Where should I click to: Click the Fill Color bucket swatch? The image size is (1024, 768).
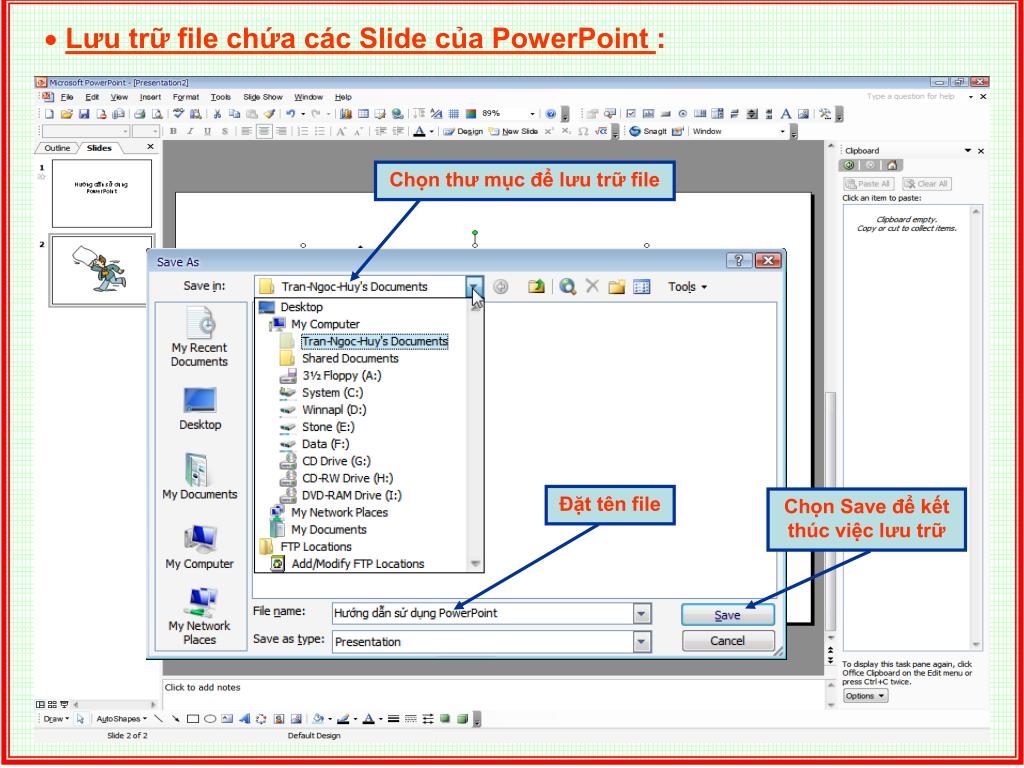pos(317,719)
